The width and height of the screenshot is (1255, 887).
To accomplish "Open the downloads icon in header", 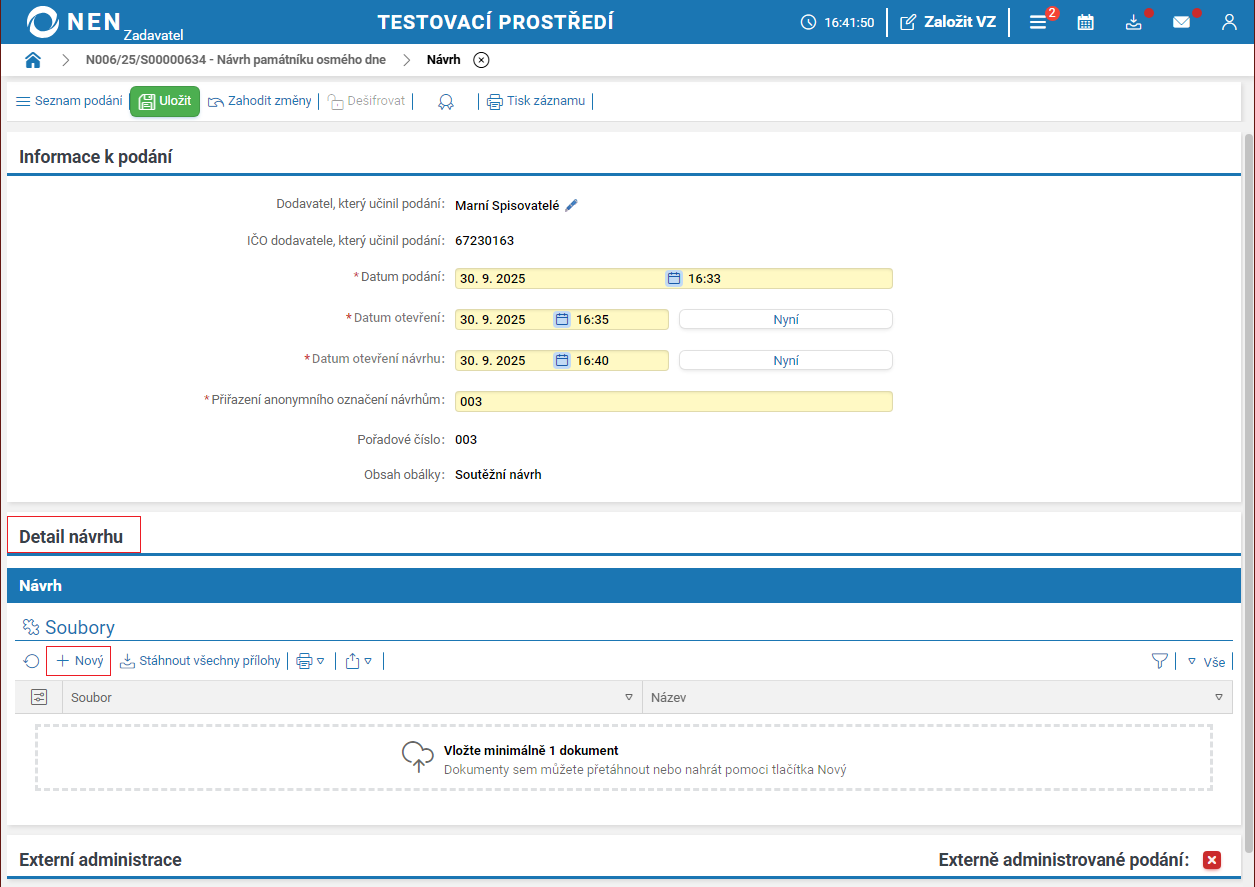I will click(x=1133, y=22).
